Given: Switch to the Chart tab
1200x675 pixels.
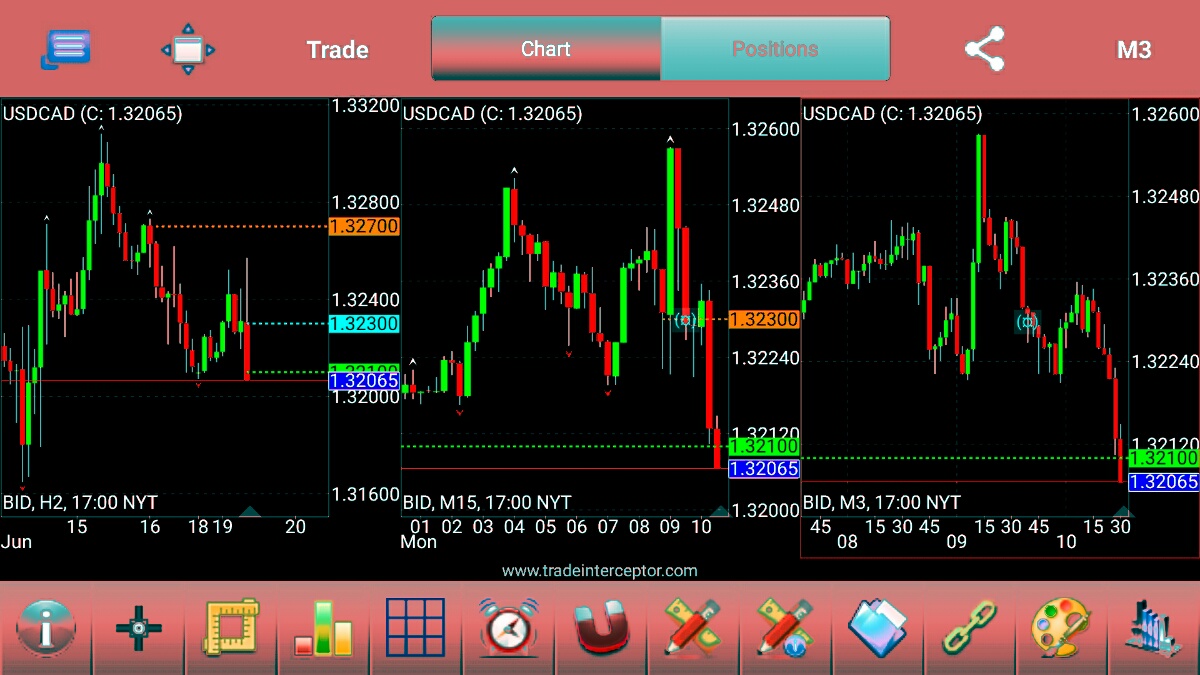Looking at the screenshot, I should 546,48.
